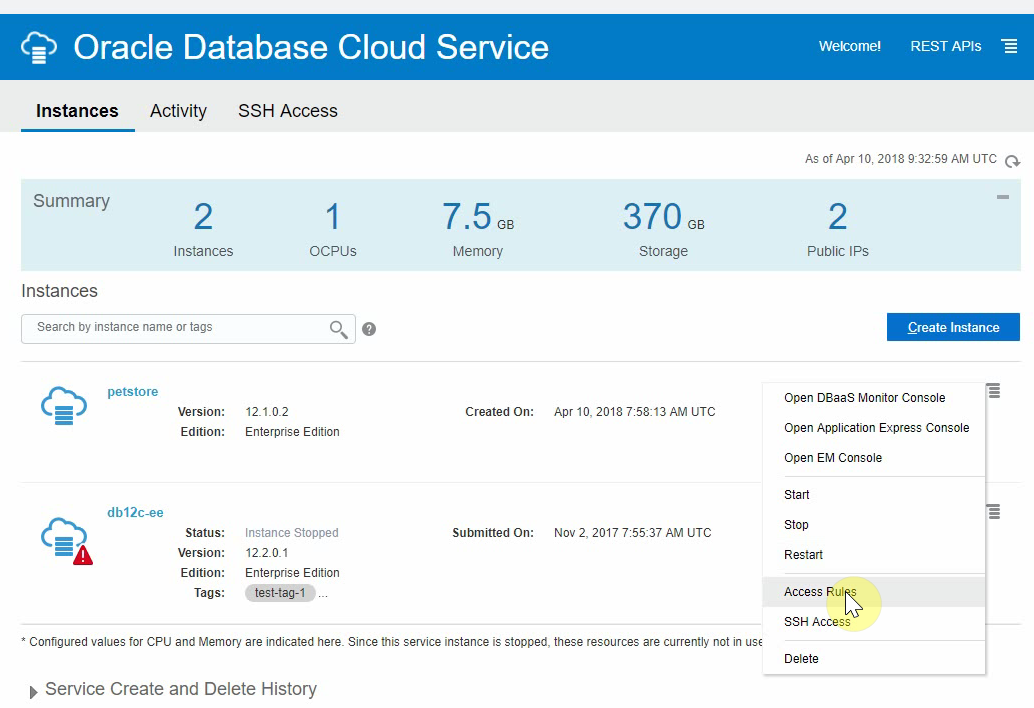Click db12c-ee version value 12.2.0.1

click(x=266, y=553)
